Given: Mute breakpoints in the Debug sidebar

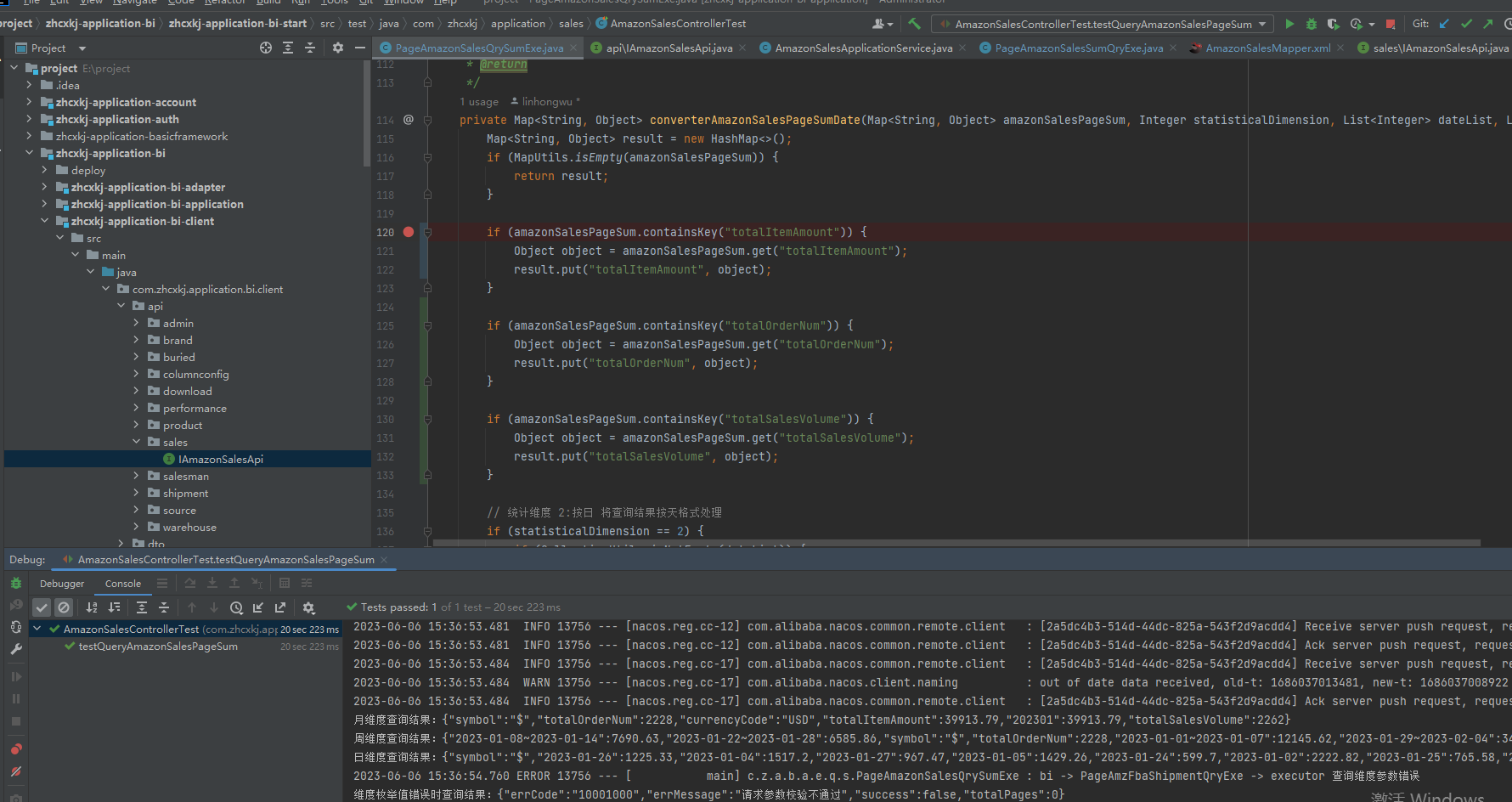Looking at the screenshot, I should click(16, 771).
